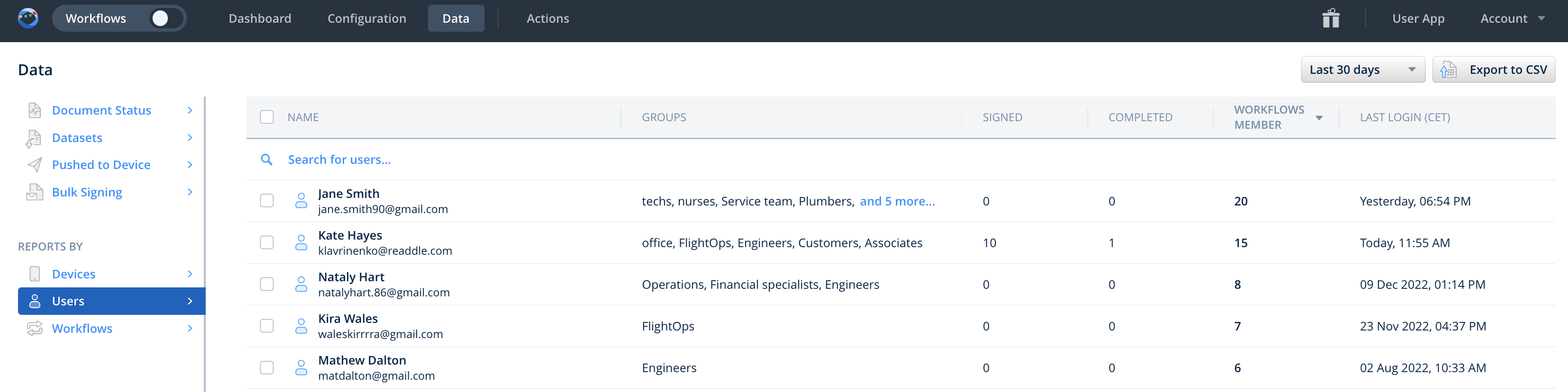The height and width of the screenshot is (392, 1568).
Task: Click the app logo icon
Action: pos(28,18)
